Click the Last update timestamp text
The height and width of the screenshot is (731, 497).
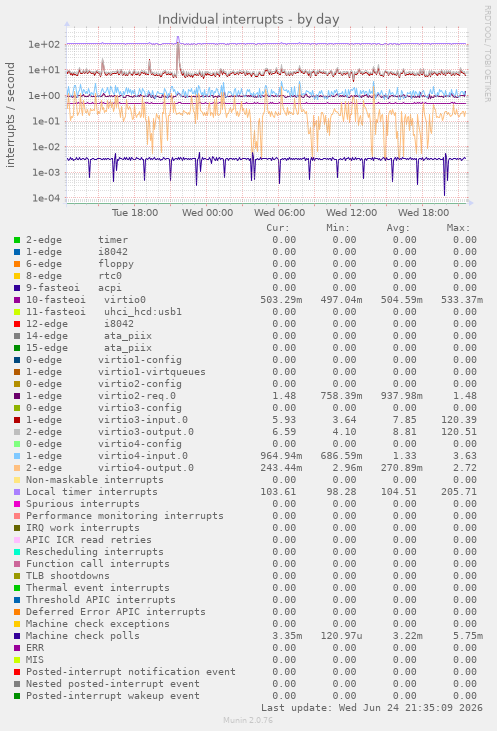pyautogui.click(x=372, y=708)
